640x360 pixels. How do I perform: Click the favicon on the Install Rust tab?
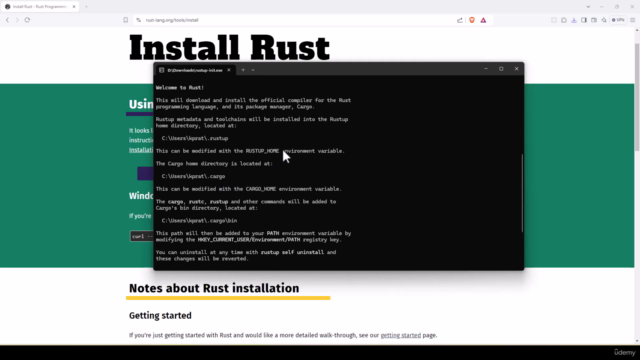pos(8,7)
